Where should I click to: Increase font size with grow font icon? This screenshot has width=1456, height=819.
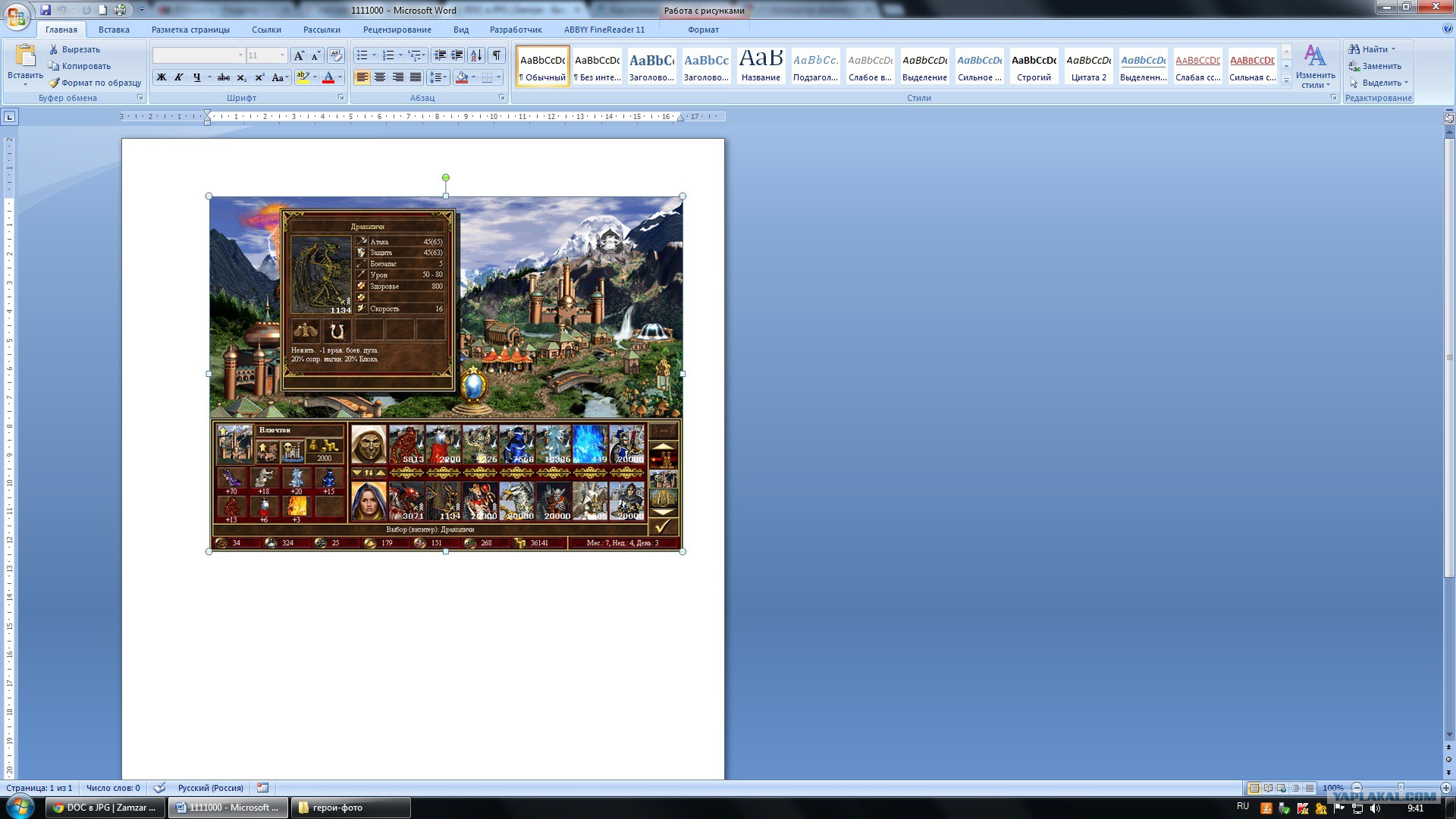299,55
